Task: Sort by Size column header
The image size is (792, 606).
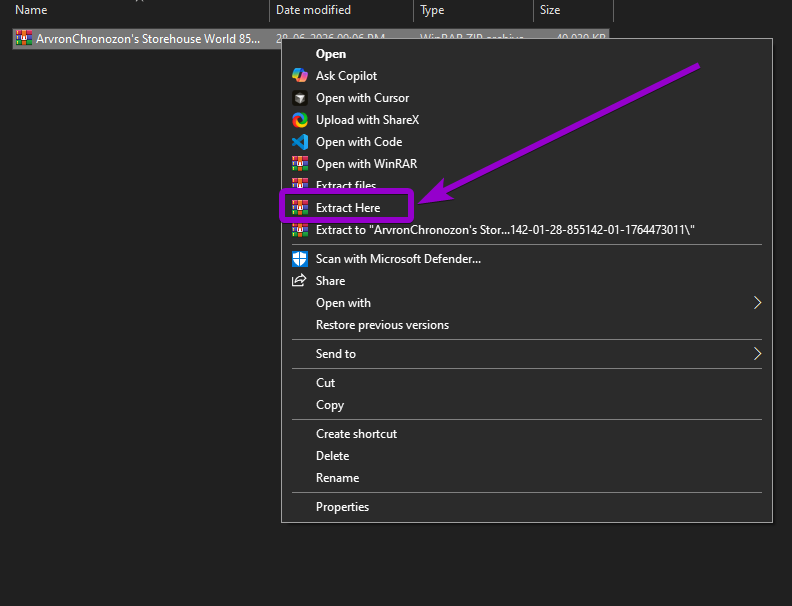Action: click(x=550, y=10)
